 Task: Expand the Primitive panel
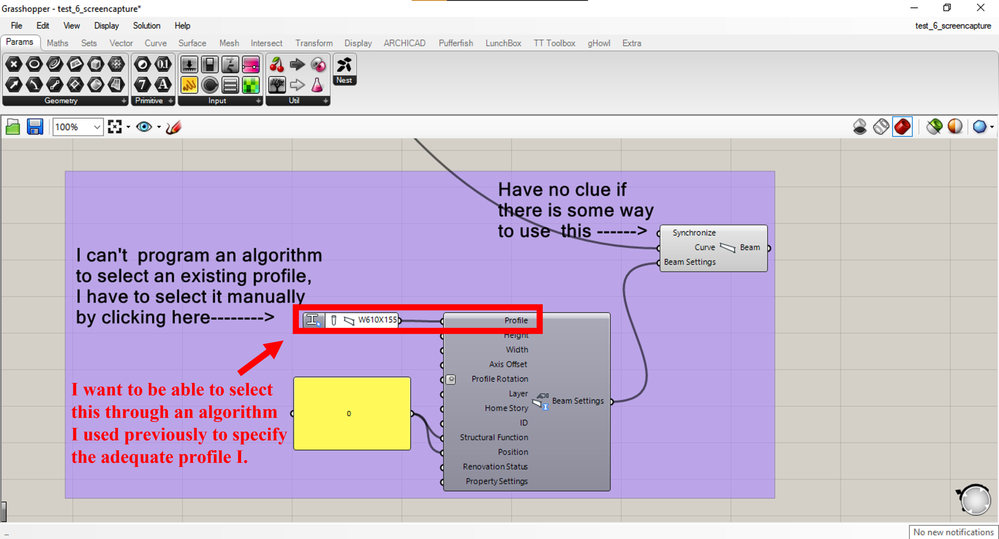[171, 101]
